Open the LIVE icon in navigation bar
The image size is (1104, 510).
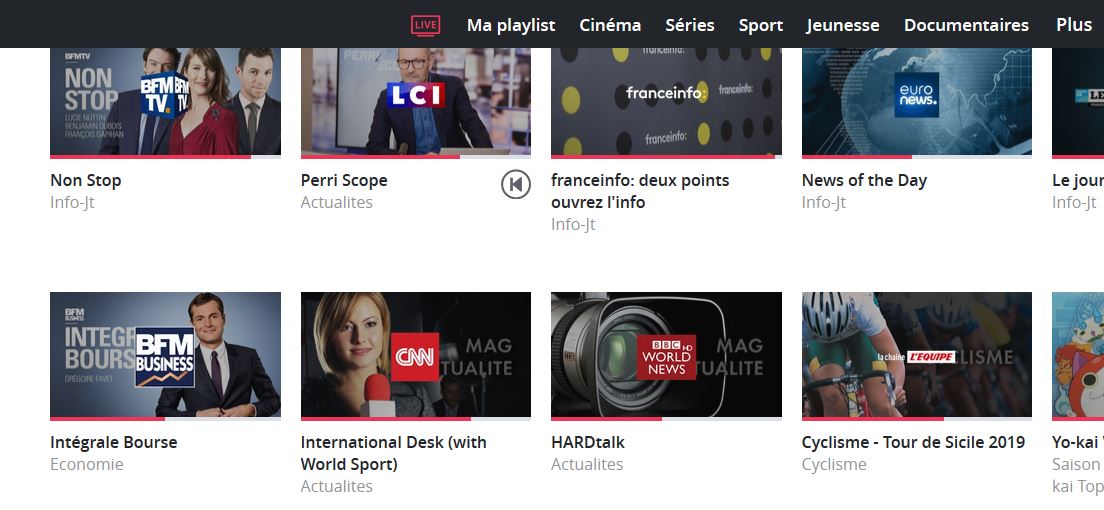click(x=426, y=25)
